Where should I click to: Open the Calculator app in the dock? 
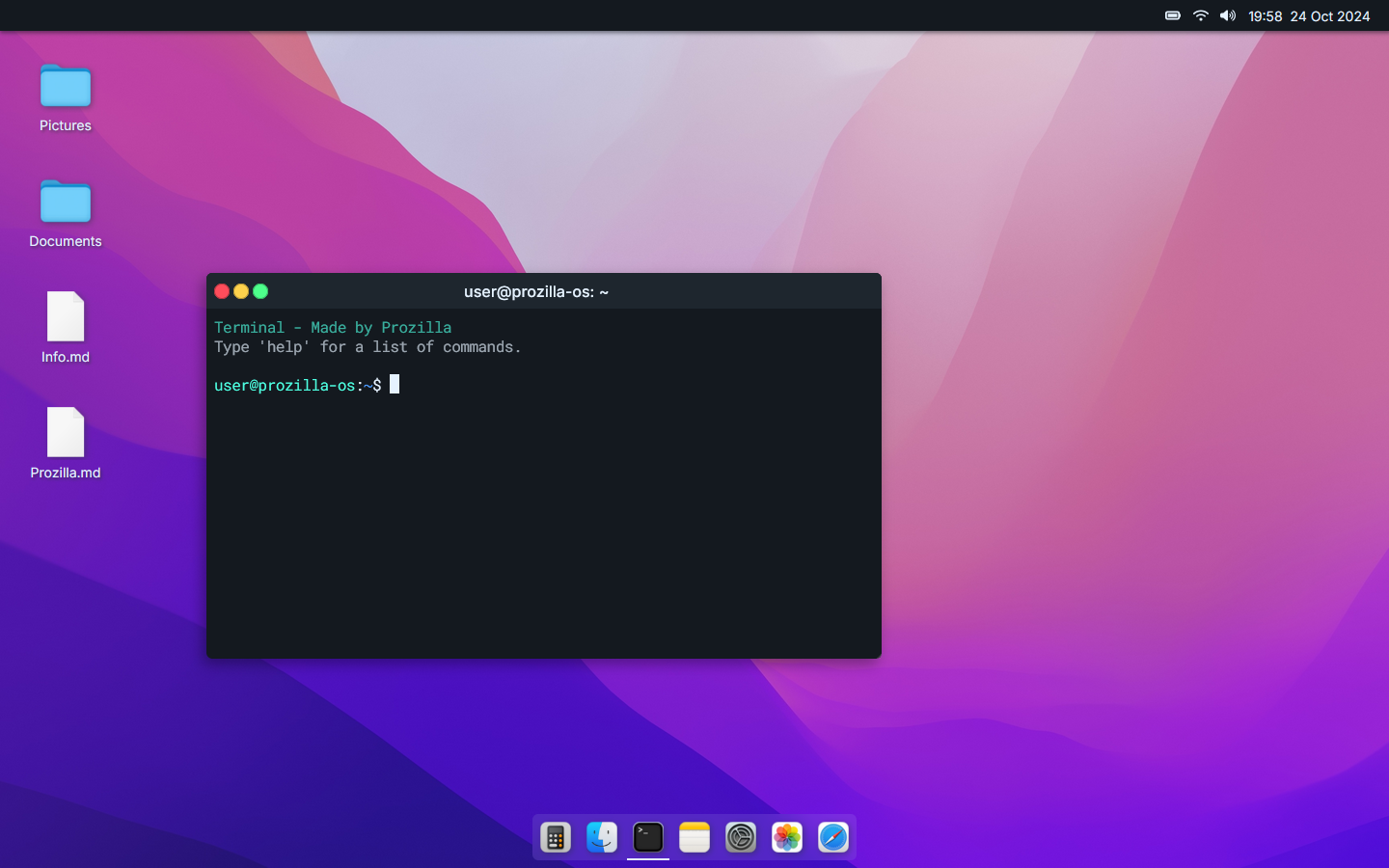click(x=556, y=837)
